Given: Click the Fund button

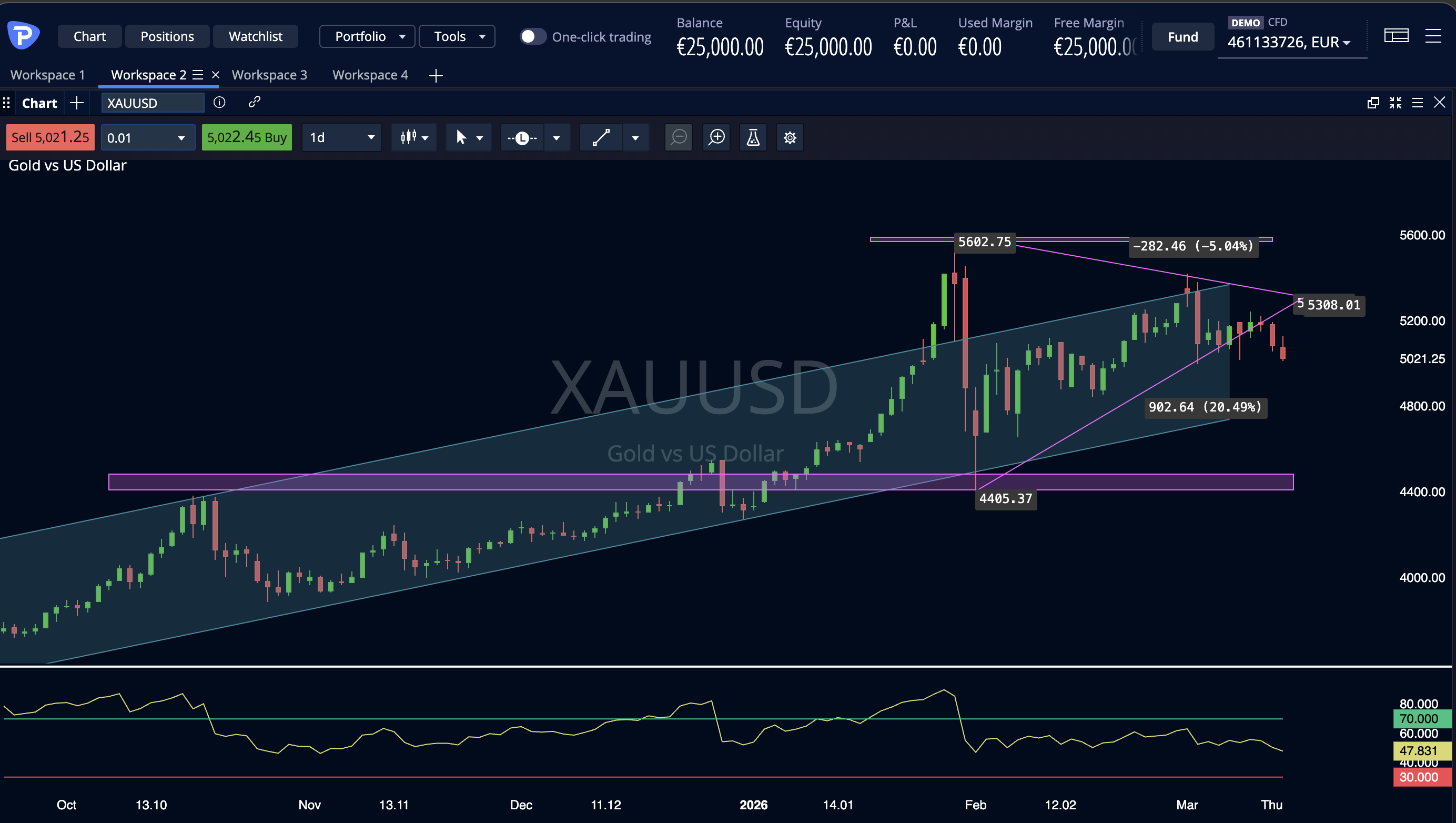Looking at the screenshot, I should coord(1182,37).
